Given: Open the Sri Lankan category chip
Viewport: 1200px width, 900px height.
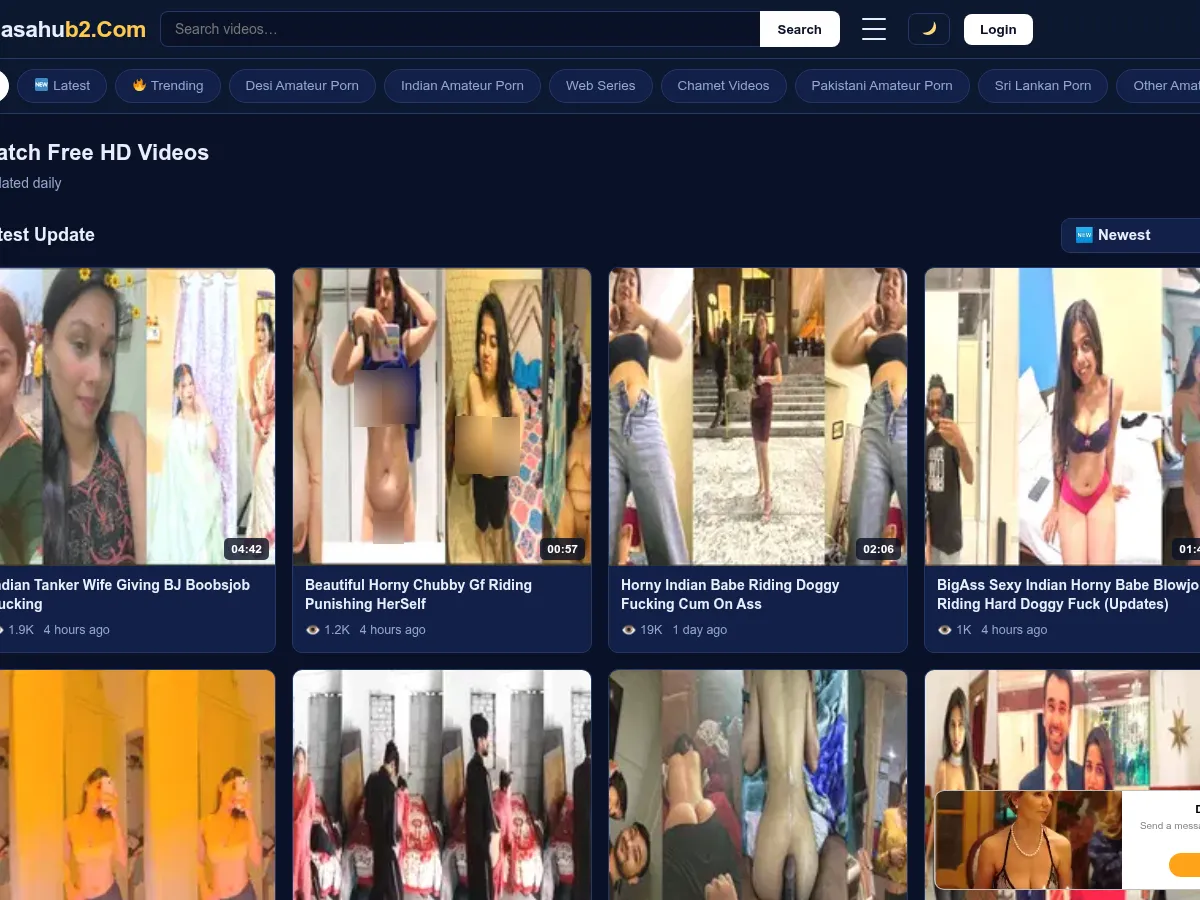Looking at the screenshot, I should (1043, 85).
